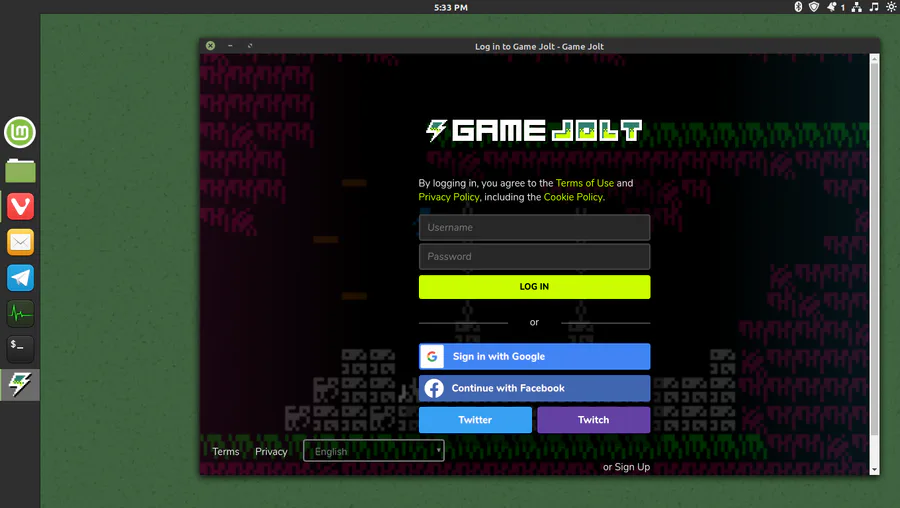
Task: Log in using Twitter button
Action: click(475, 420)
